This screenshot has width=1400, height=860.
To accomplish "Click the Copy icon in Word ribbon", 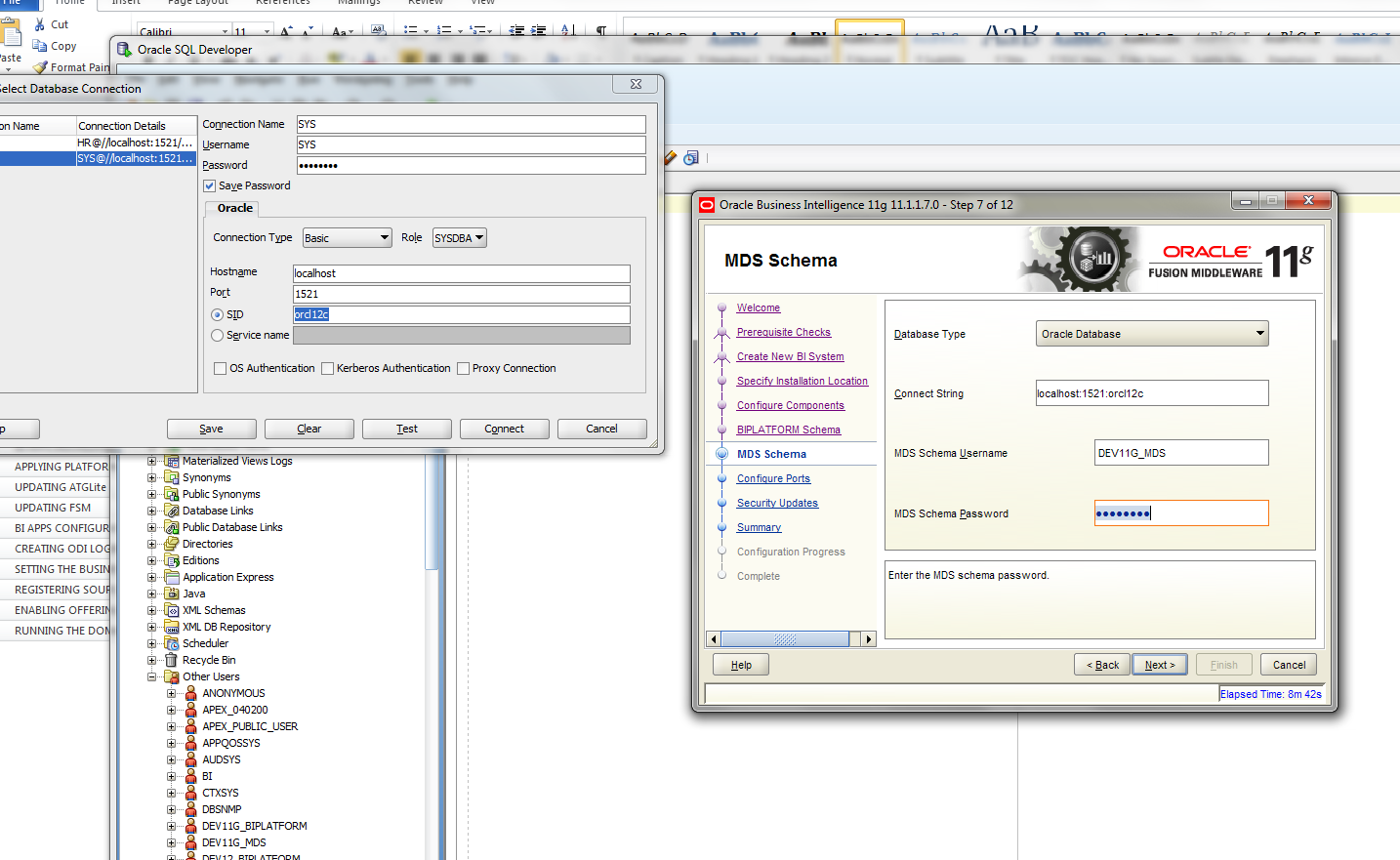I will [x=40, y=46].
